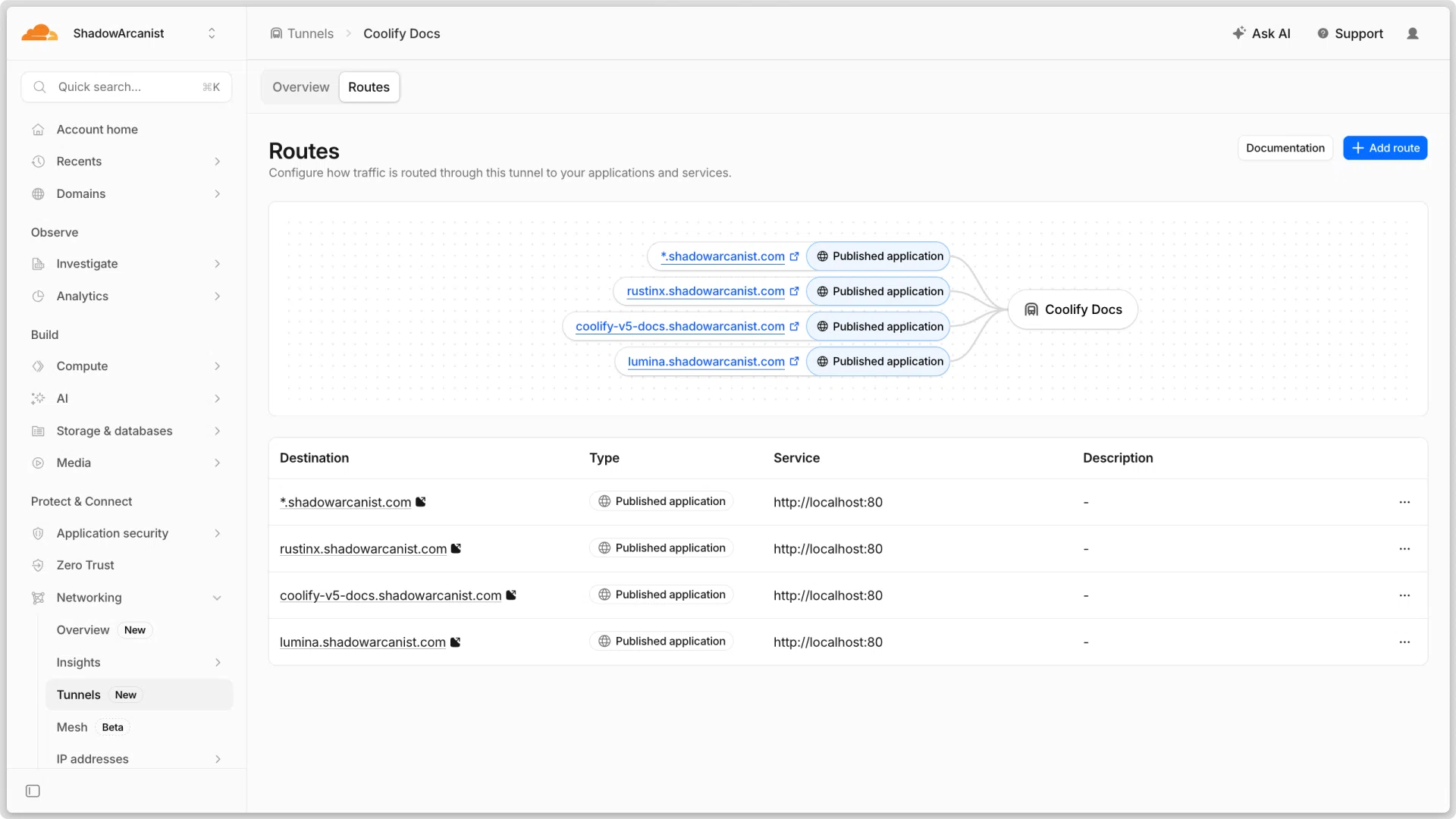Open Mesh Beta menu item
The width and height of the screenshot is (1456, 819).
[x=139, y=727]
